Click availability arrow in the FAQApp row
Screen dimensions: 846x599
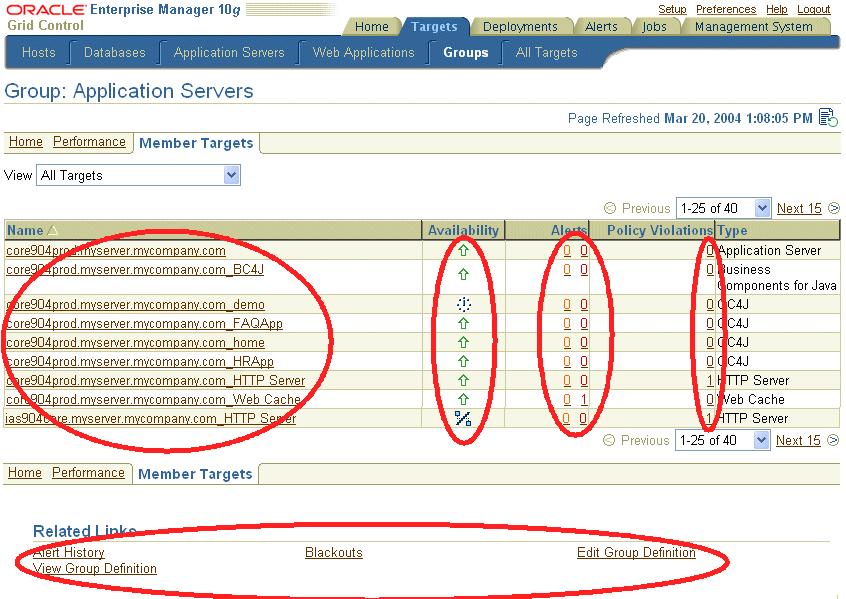click(x=463, y=323)
